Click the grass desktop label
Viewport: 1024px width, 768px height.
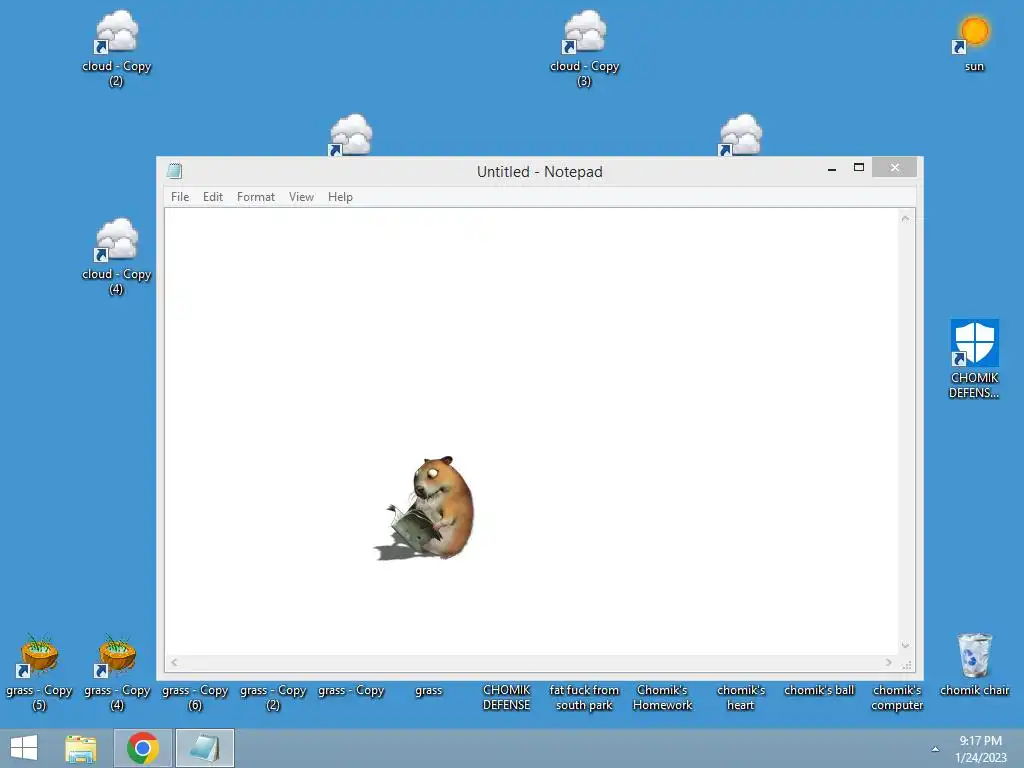(x=428, y=690)
